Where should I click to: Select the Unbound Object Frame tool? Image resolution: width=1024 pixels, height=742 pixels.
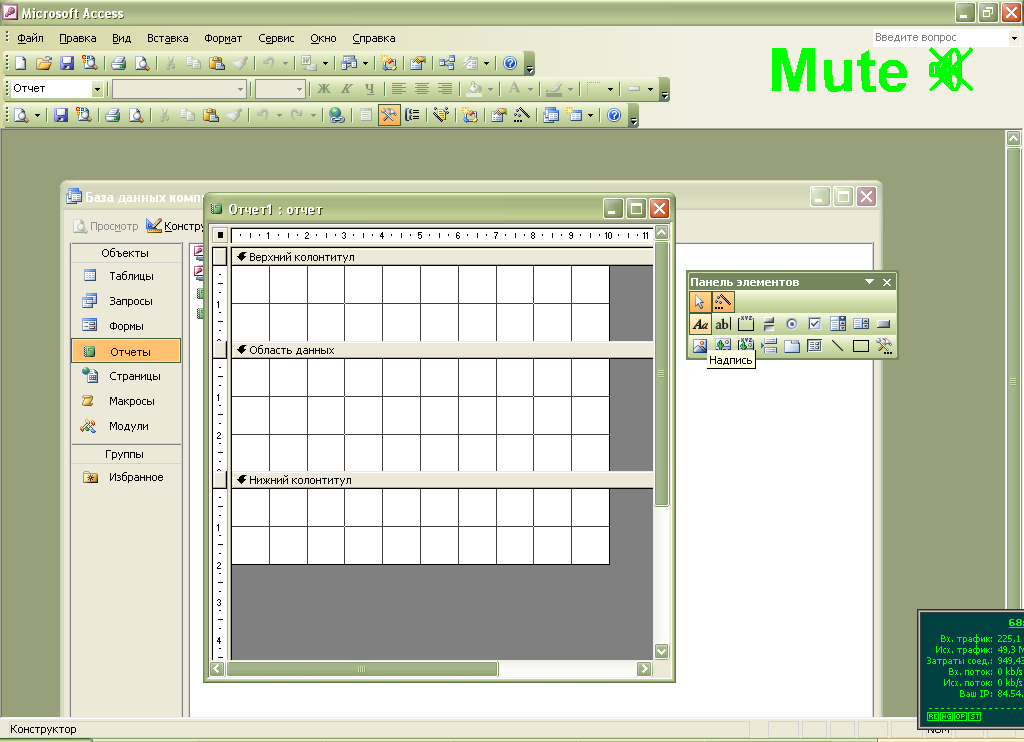click(723, 346)
